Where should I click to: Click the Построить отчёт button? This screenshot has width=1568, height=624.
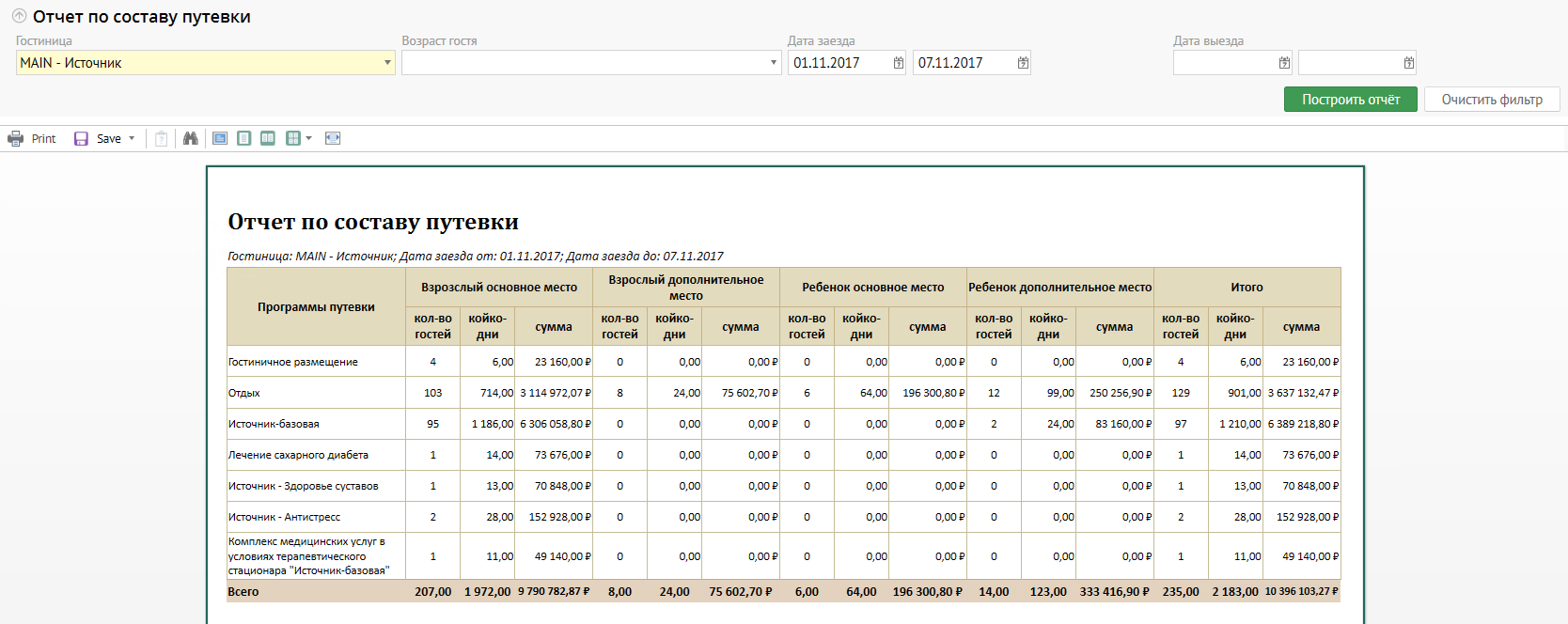coord(1350,100)
